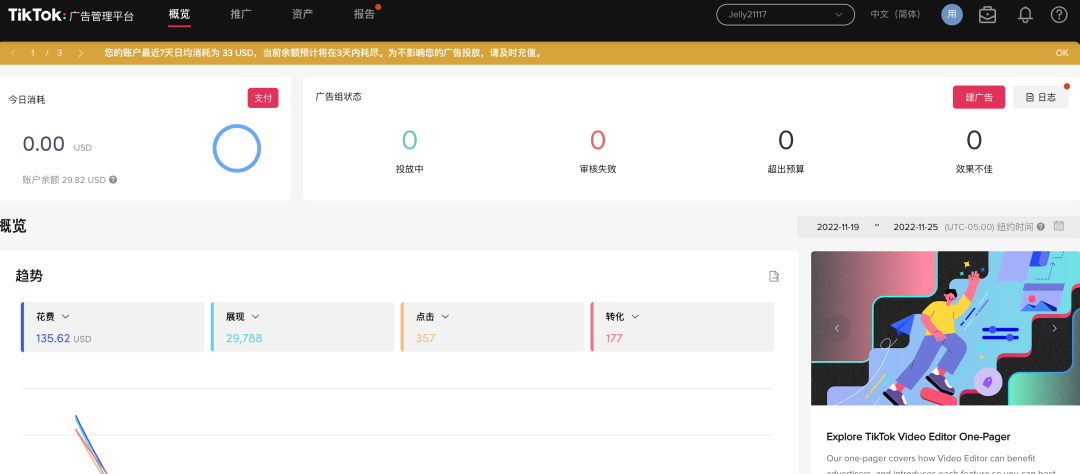Click the Explore TikTok Video Editor One-Pager title
1080x474 pixels.
coord(918,437)
